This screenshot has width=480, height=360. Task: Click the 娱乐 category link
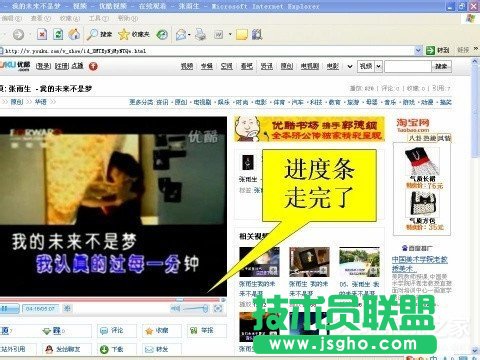tap(224, 102)
